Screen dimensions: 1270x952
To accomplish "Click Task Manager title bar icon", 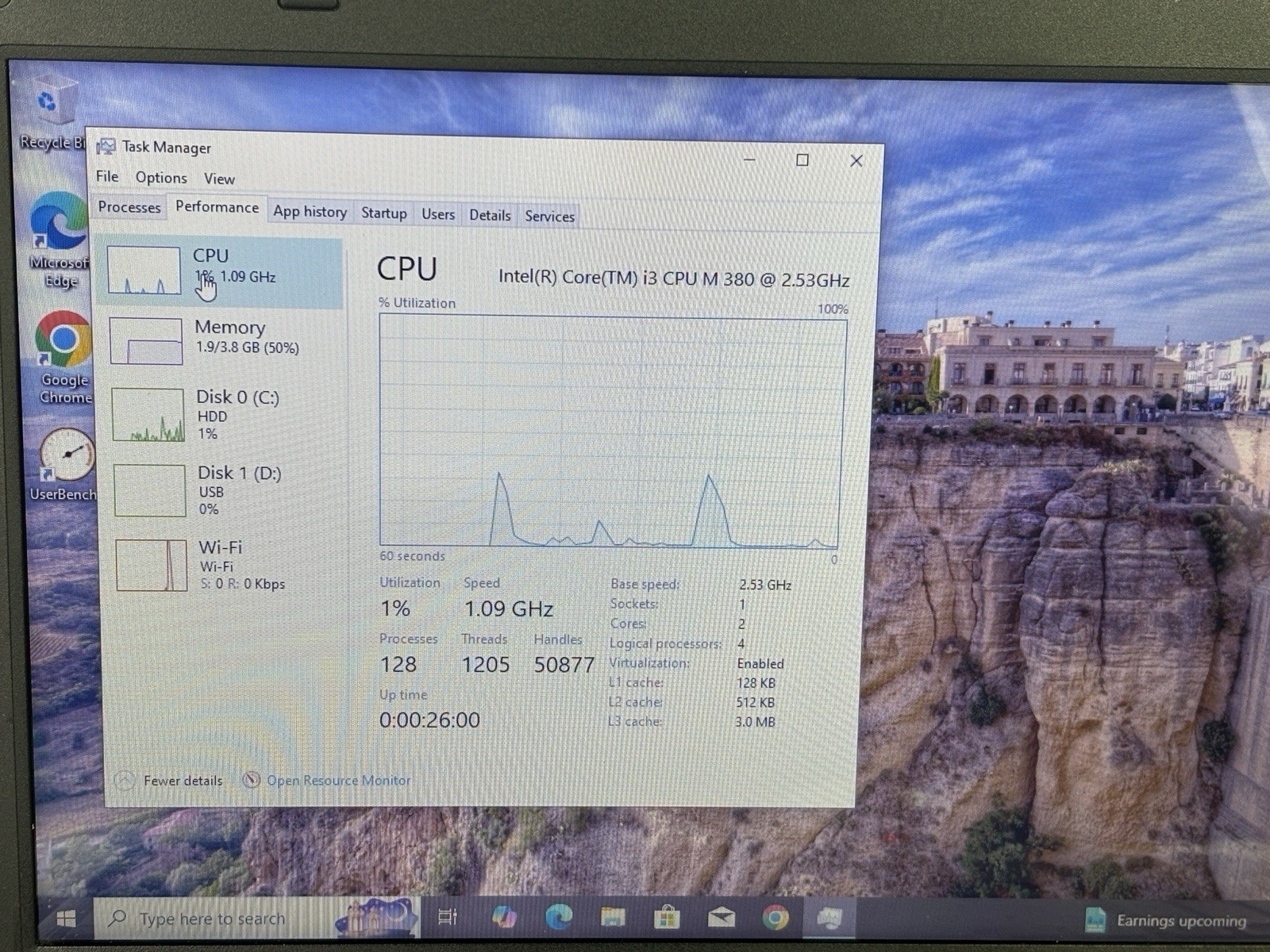I will (x=106, y=148).
